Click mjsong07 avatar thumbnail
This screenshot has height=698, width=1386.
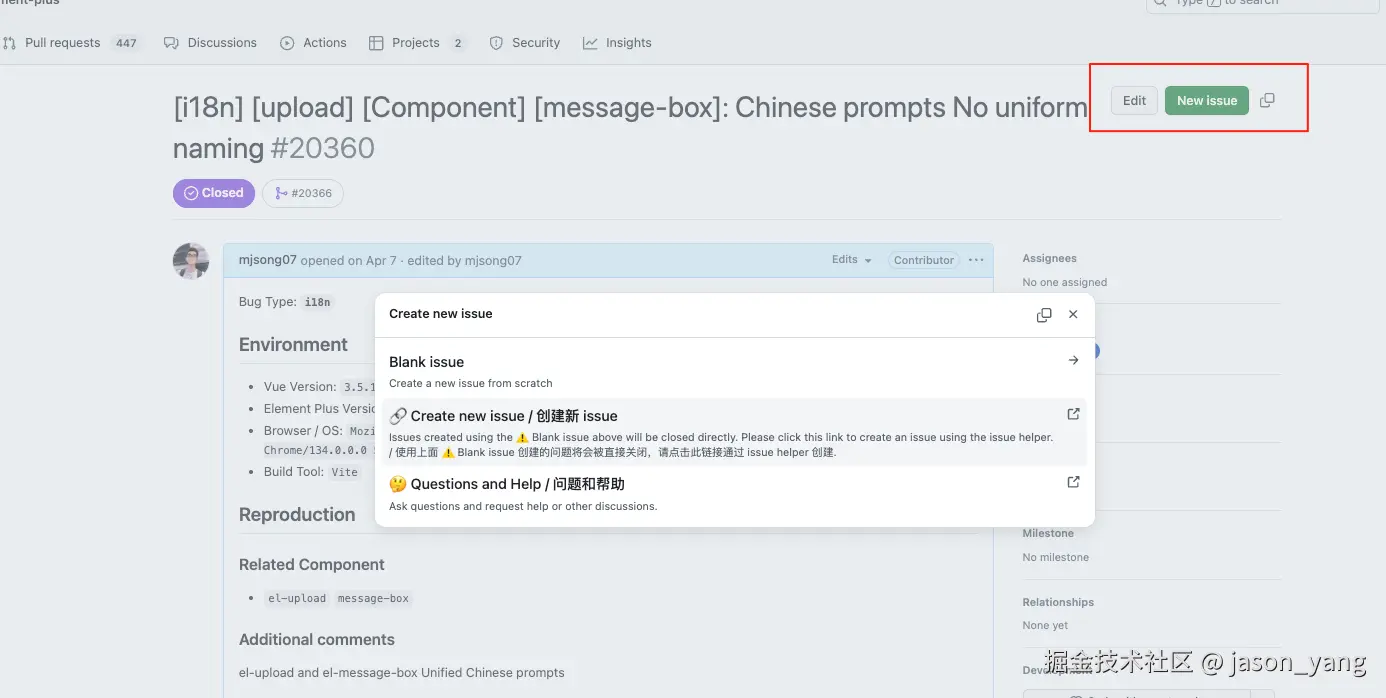pyautogui.click(x=191, y=261)
